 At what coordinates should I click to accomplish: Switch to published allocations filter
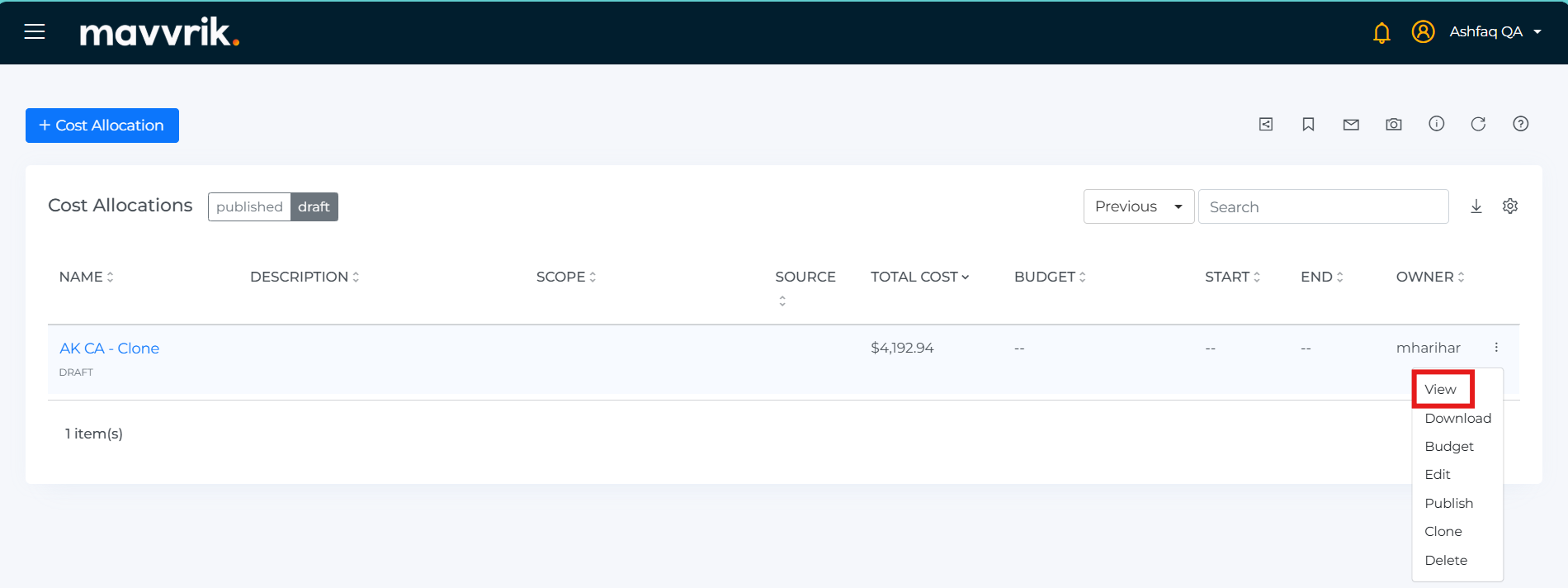(x=249, y=206)
